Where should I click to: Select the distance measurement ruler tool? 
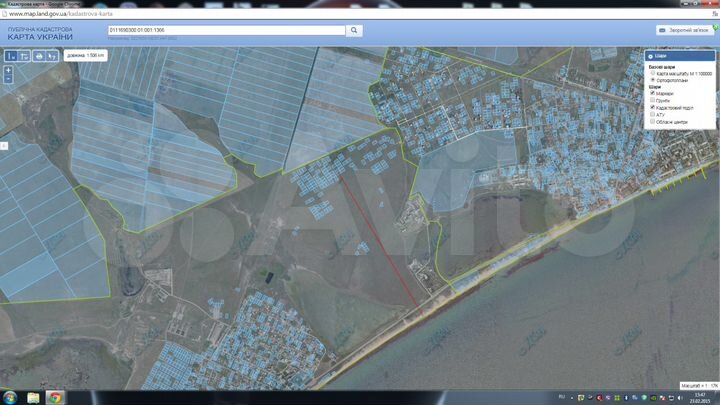11,56
